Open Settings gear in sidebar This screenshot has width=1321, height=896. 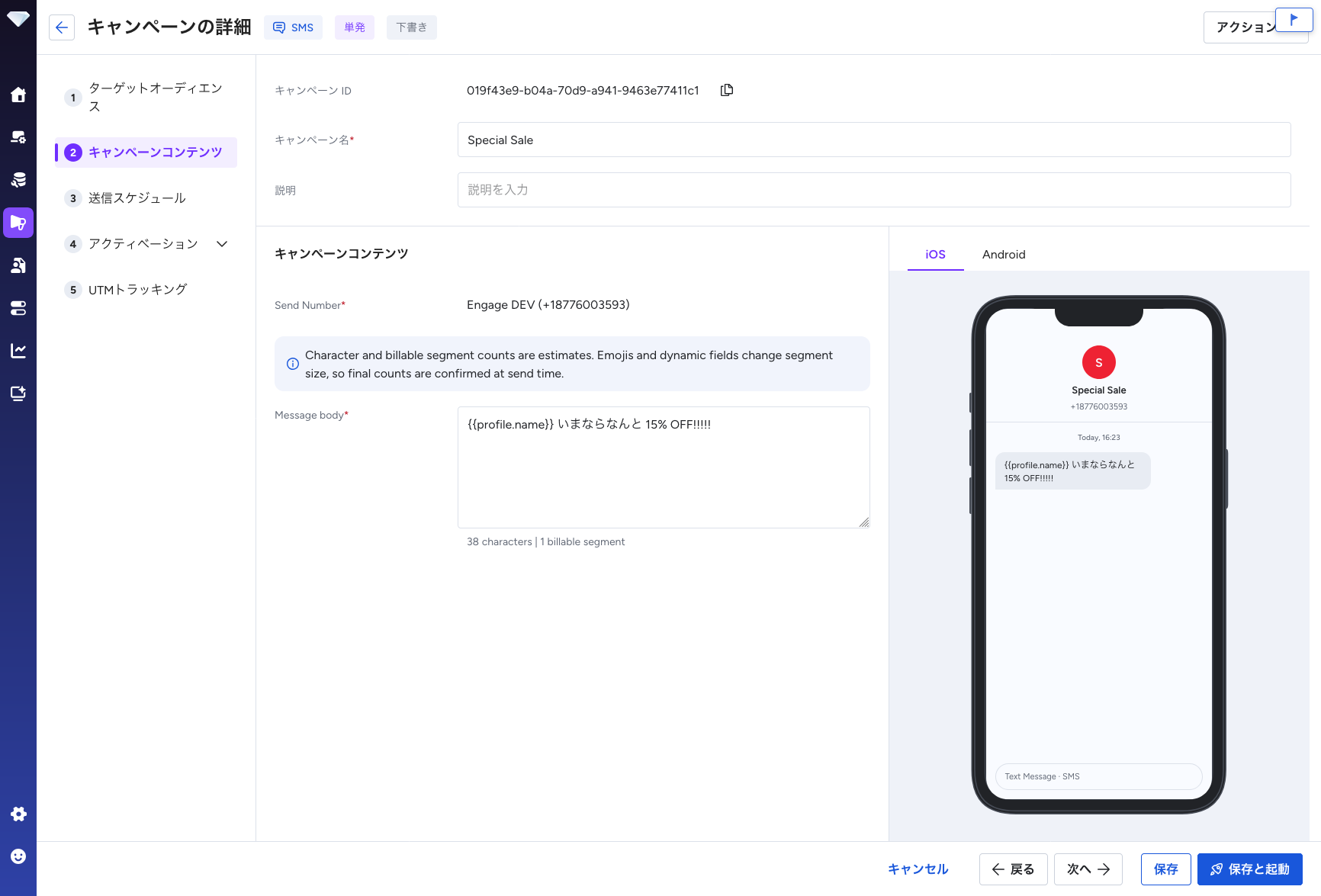(x=18, y=814)
